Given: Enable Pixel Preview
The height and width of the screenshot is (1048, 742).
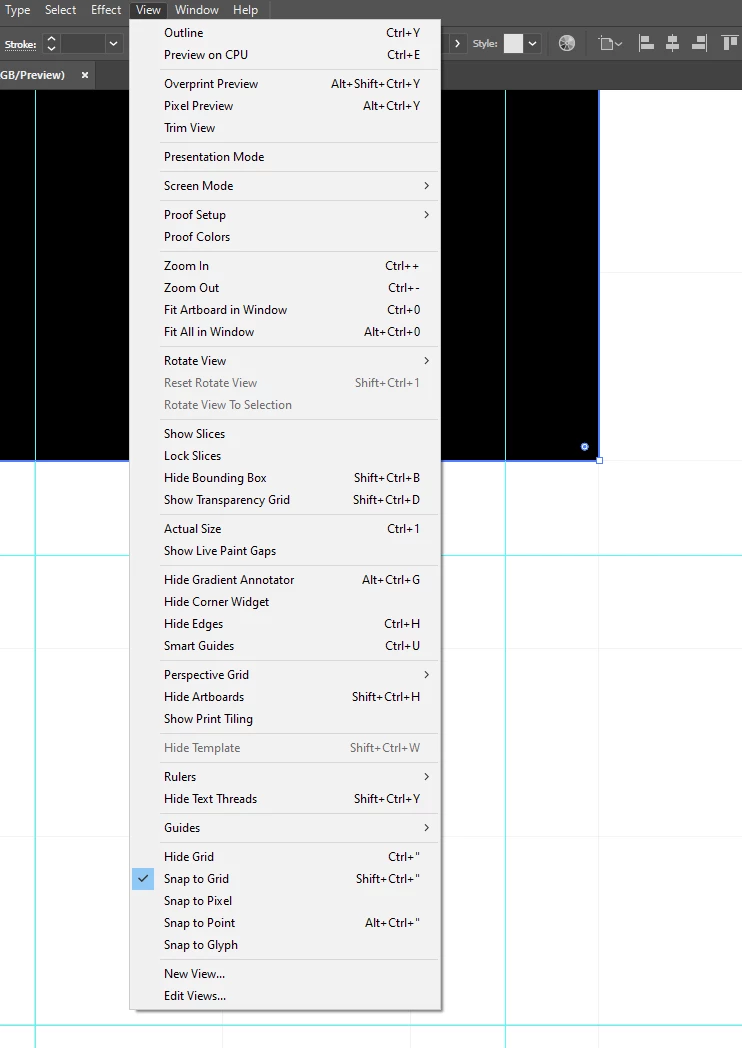Looking at the screenshot, I should click(x=285, y=106).
